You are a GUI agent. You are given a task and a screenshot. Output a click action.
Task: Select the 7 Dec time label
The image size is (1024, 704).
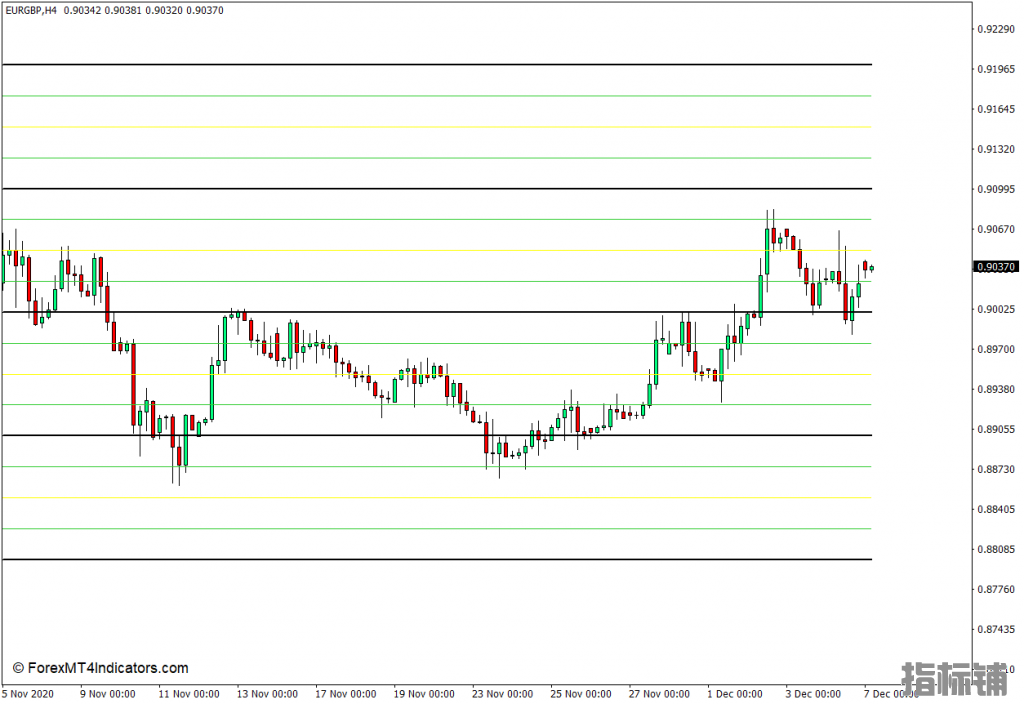[884, 694]
